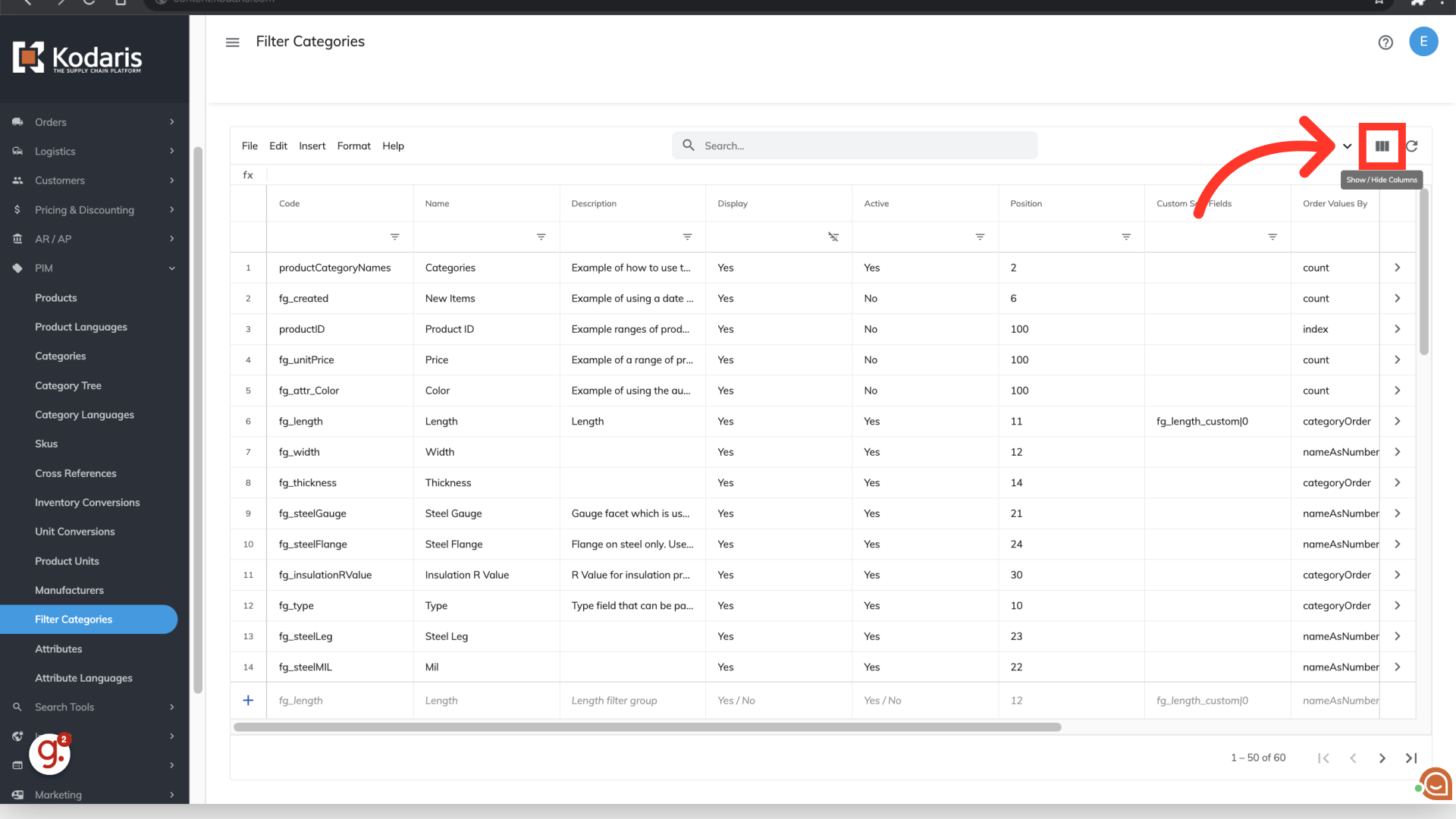The image size is (1456, 819).
Task: Open dropdown arrow beside columns icon
Action: (1347, 146)
